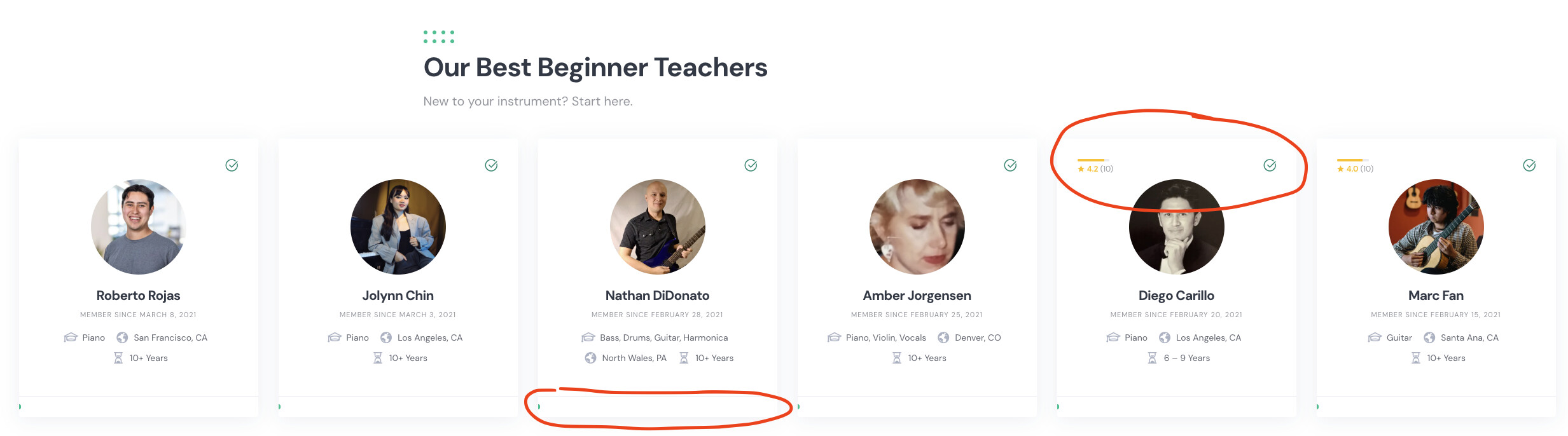
Task: Click Roberto Rojas's verified checkmark badge
Action: [x=232, y=165]
